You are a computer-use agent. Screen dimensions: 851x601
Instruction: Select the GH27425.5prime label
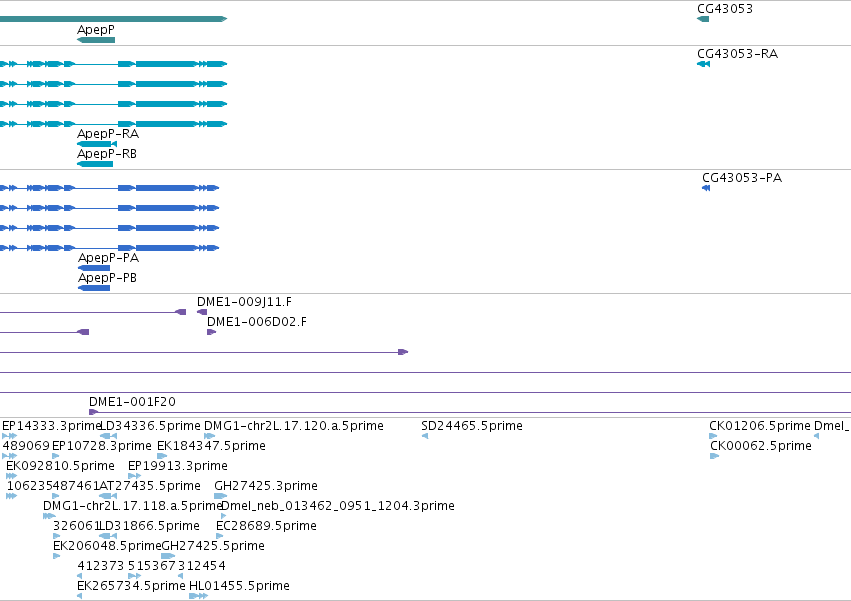coord(213,546)
